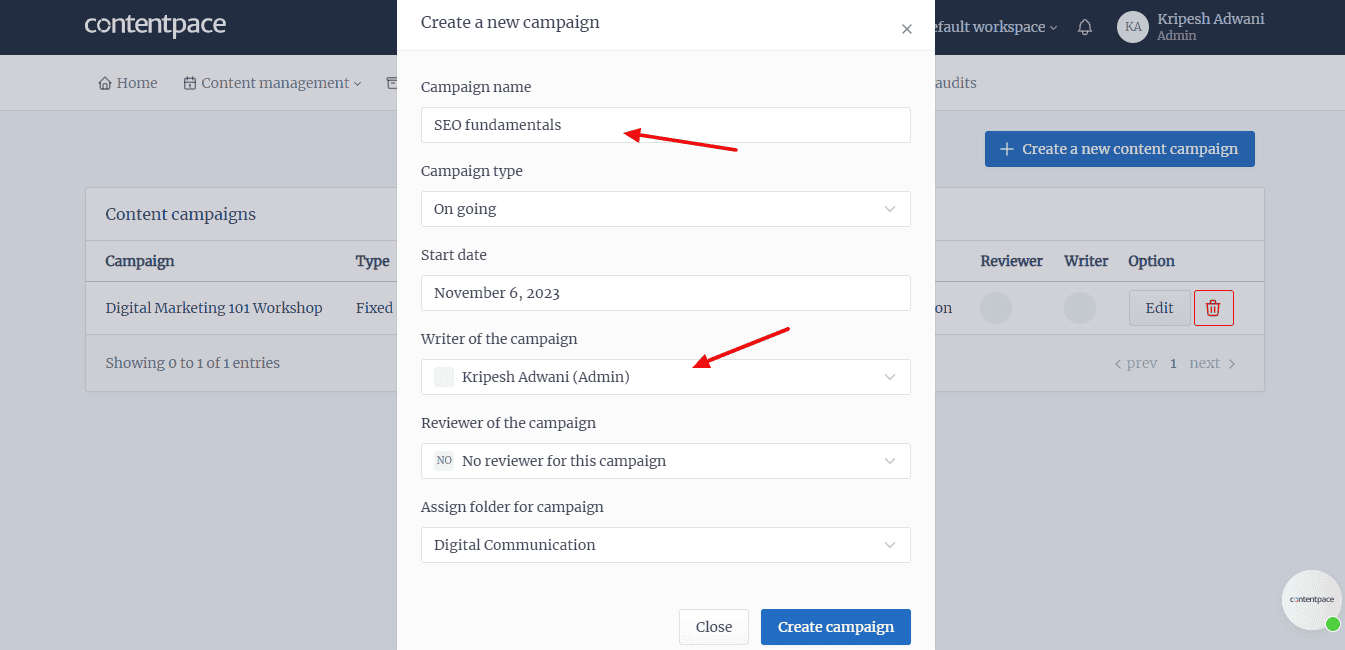This screenshot has width=1345, height=650.
Task: Click the Start date field
Action: pos(665,293)
